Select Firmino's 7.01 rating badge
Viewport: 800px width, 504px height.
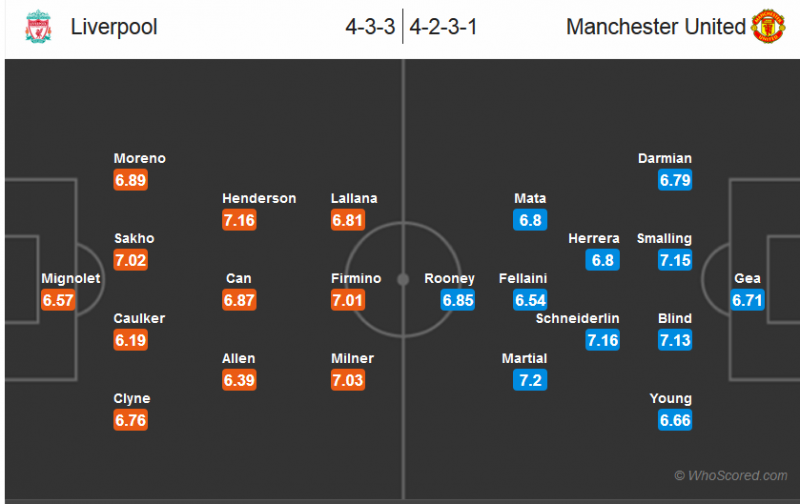pyautogui.click(x=348, y=300)
